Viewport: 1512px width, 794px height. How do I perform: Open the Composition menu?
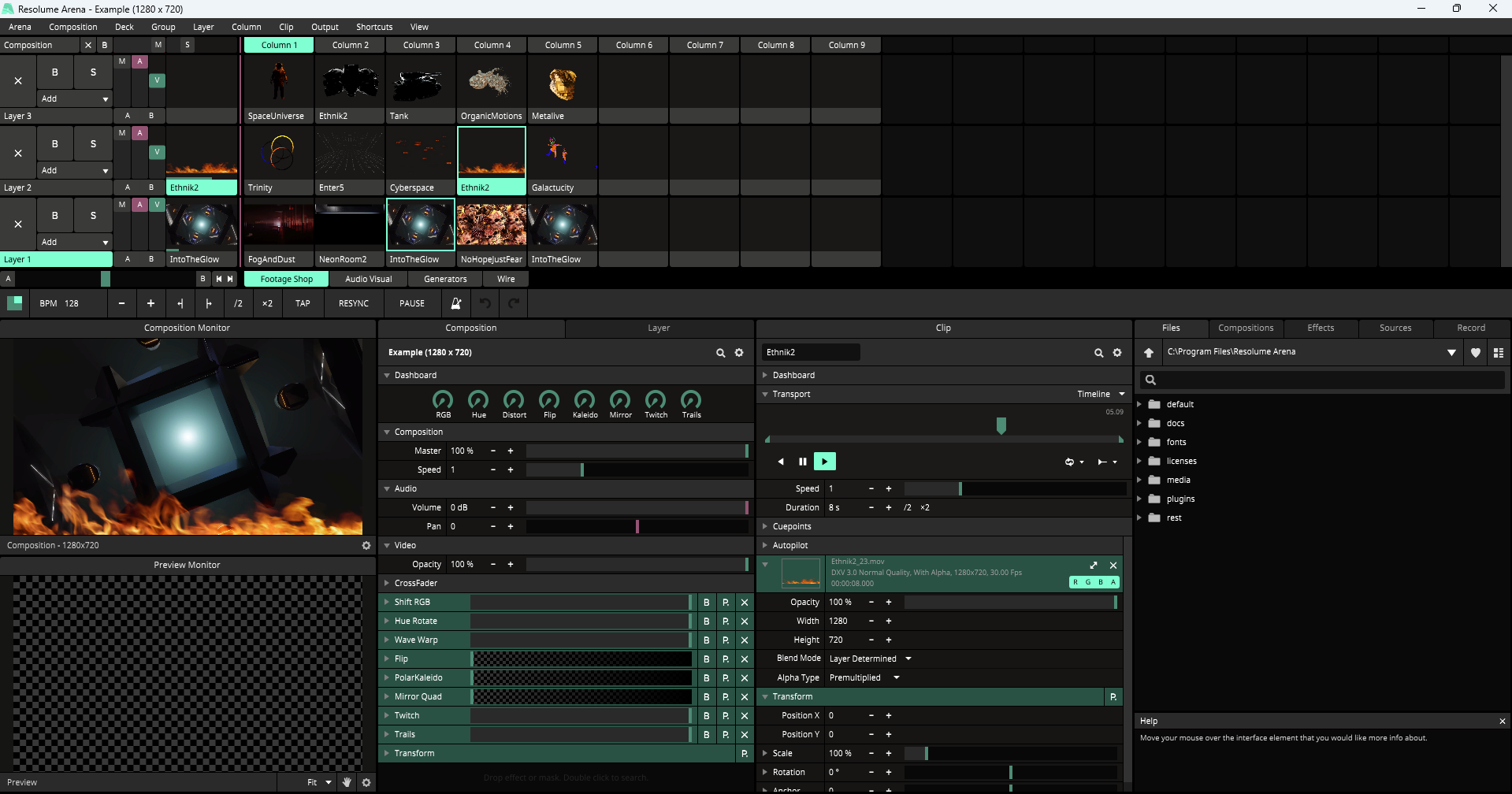tap(73, 27)
